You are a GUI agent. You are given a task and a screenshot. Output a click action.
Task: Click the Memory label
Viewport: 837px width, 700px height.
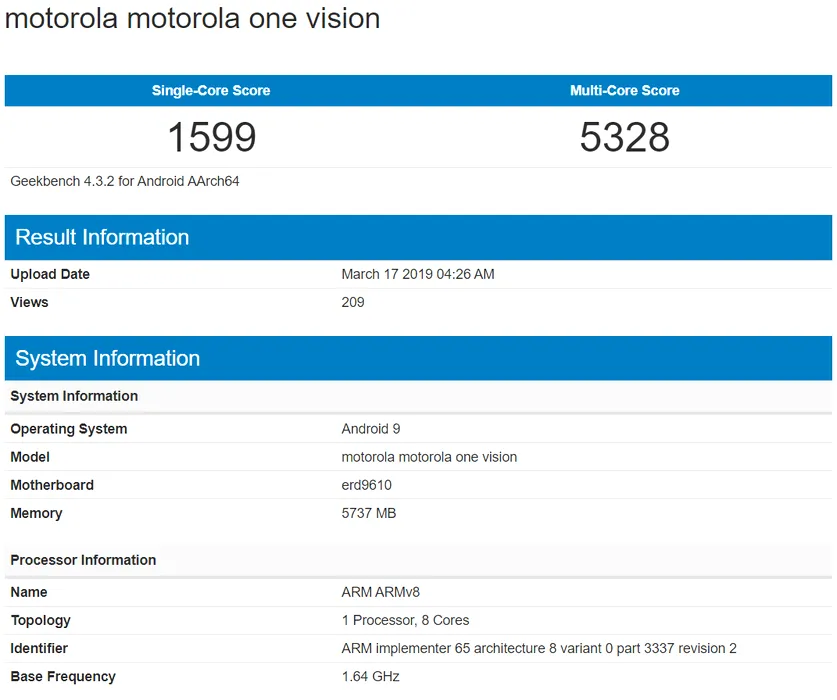click(x=36, y=514)
